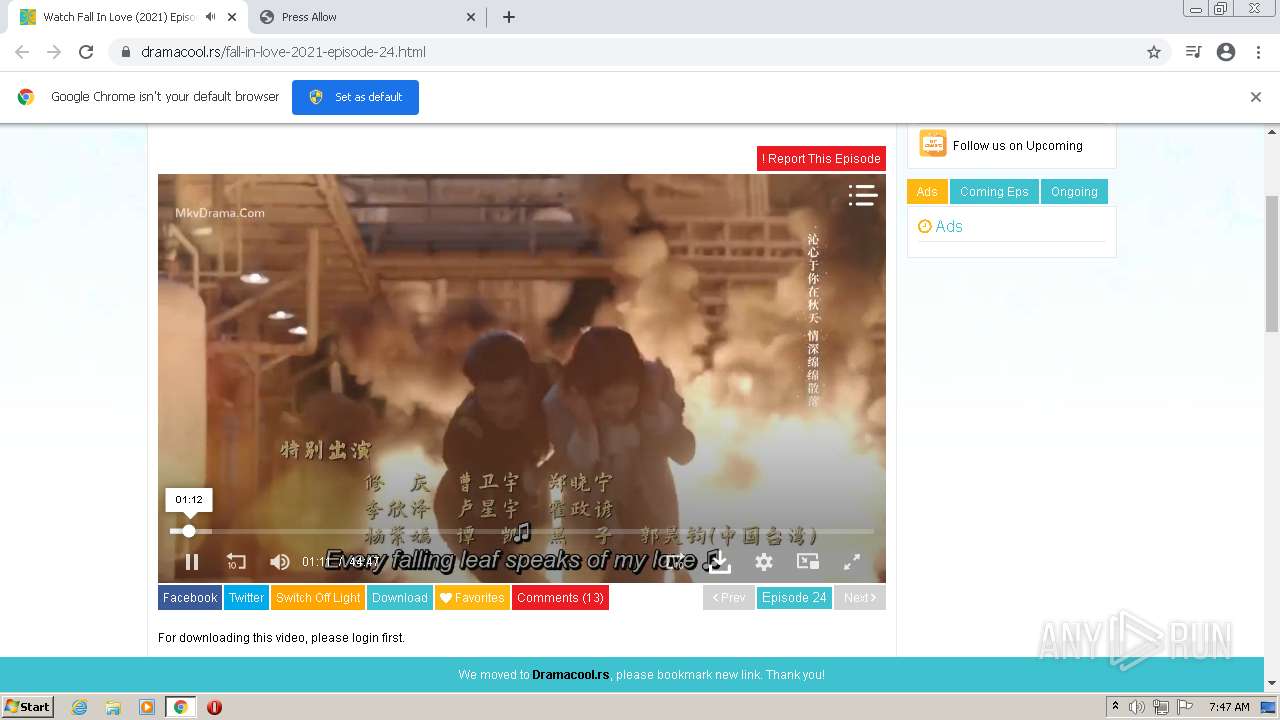
Task: Open Windows Start menu
Action: pyautogui.click(x=27, y=707)
